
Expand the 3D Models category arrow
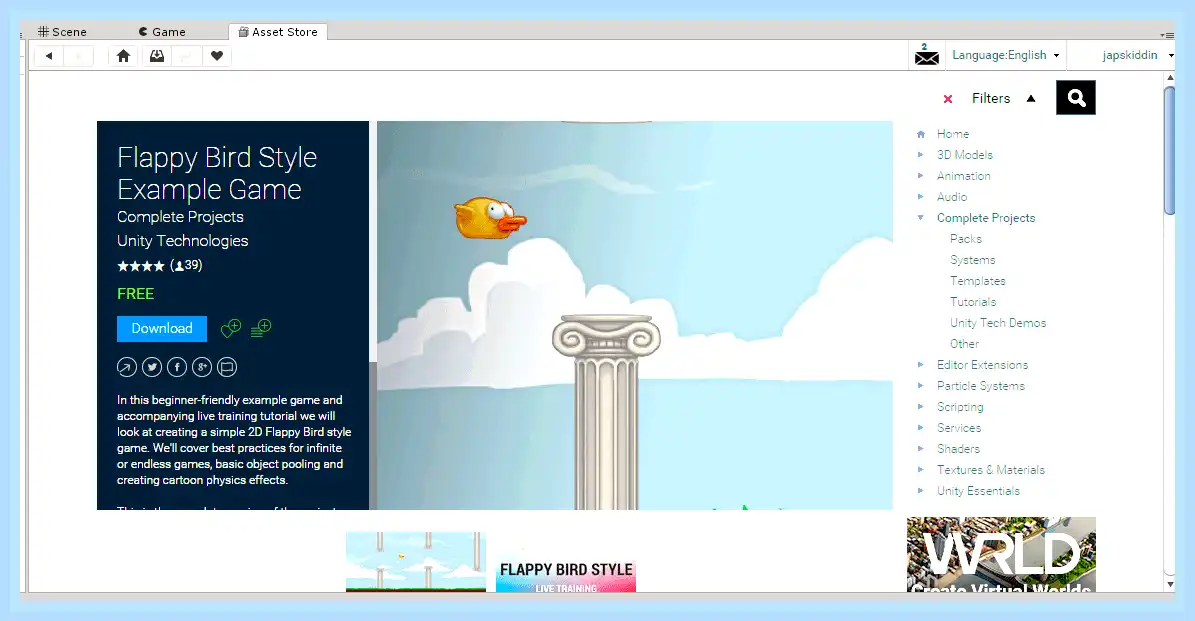coord(921,155)
